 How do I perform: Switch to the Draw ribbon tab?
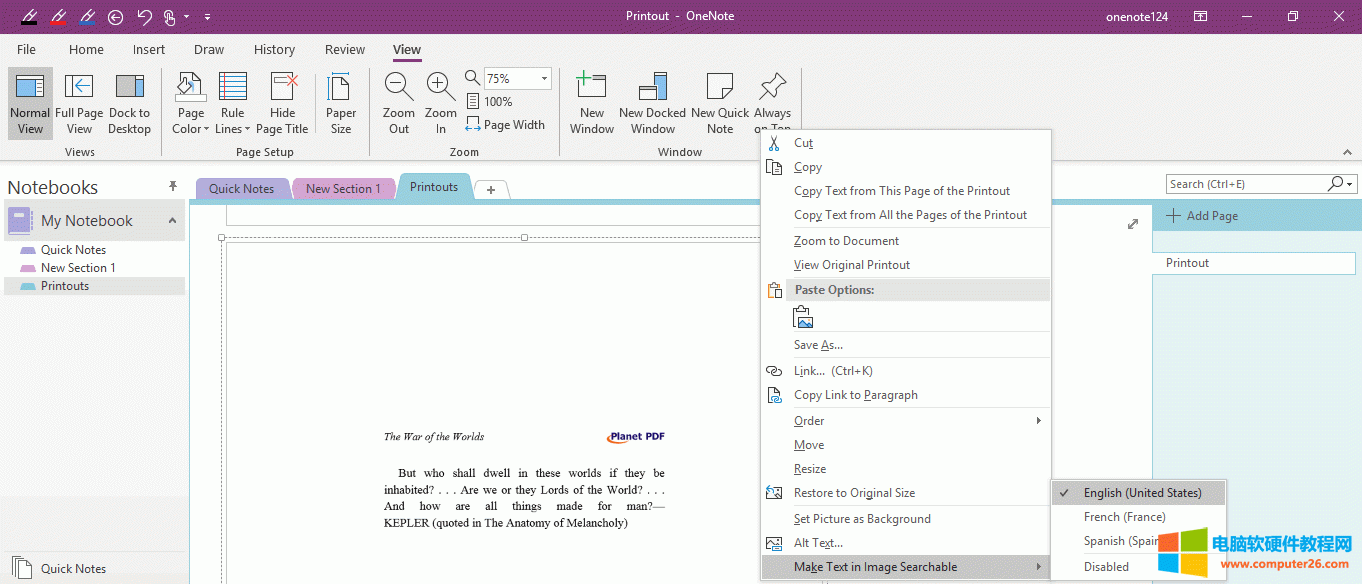pyautogui.click(x=208, y=49)
